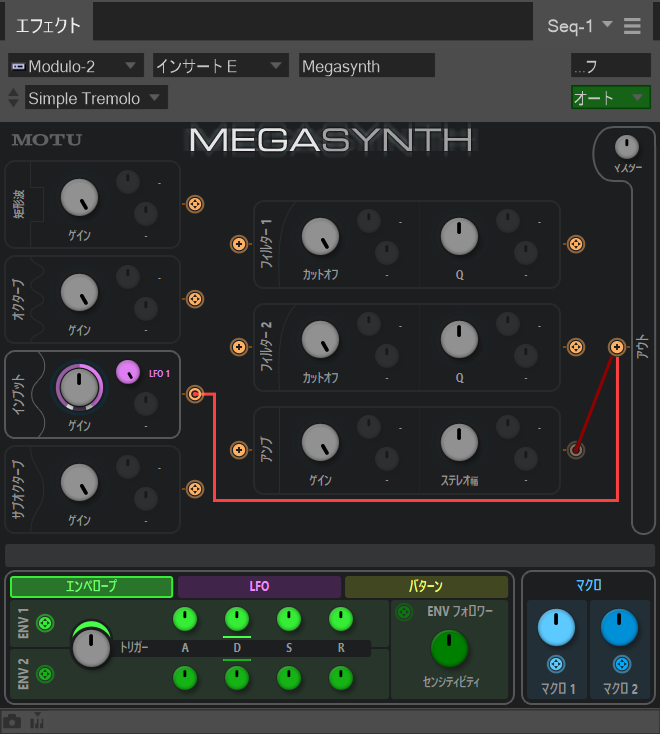
Task: Click the amp gain knob
Action: click(320, 442)
